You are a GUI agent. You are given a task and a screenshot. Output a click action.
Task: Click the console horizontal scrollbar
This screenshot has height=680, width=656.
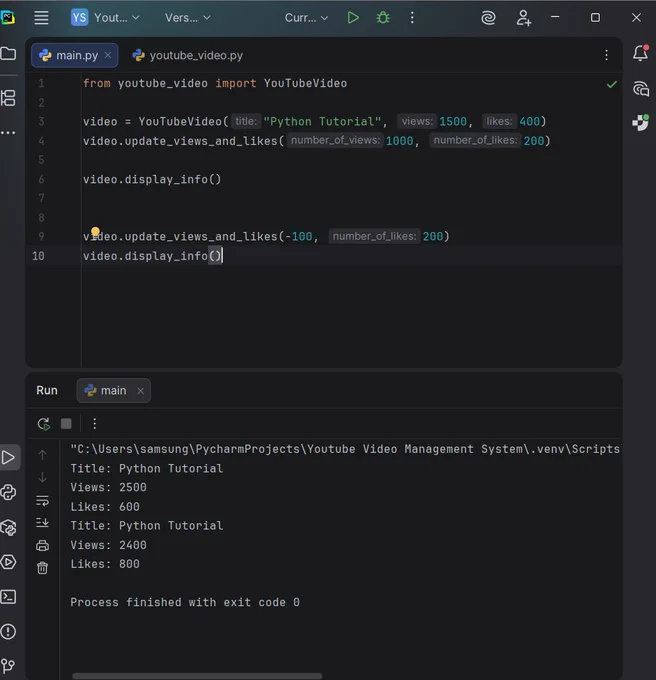[x=197, y=676]
